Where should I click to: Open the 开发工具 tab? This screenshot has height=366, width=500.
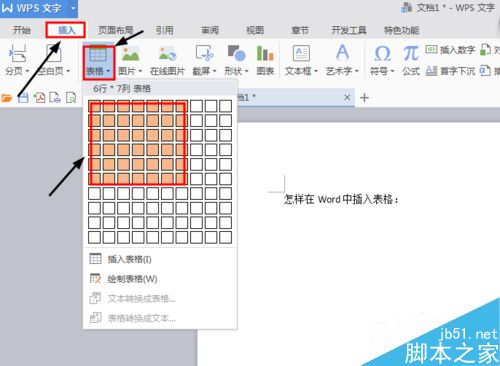(348, 30)
